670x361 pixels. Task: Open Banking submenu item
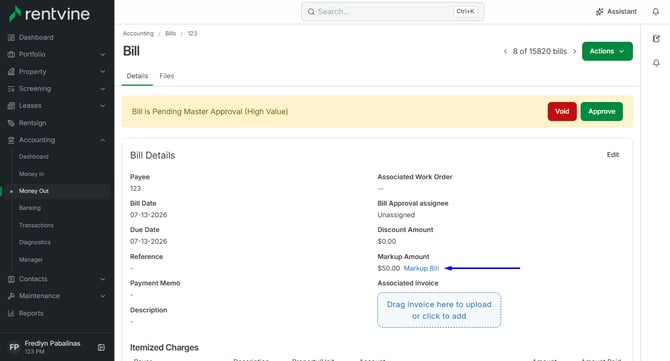(30, 208)
